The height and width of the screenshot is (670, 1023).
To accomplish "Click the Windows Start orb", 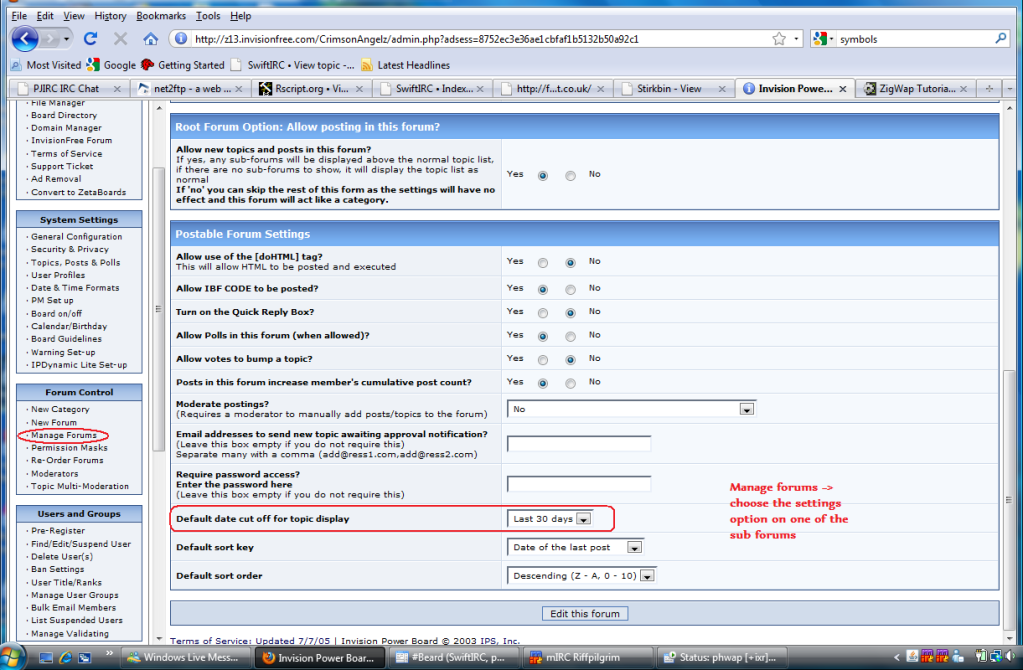I will (15, 657).
